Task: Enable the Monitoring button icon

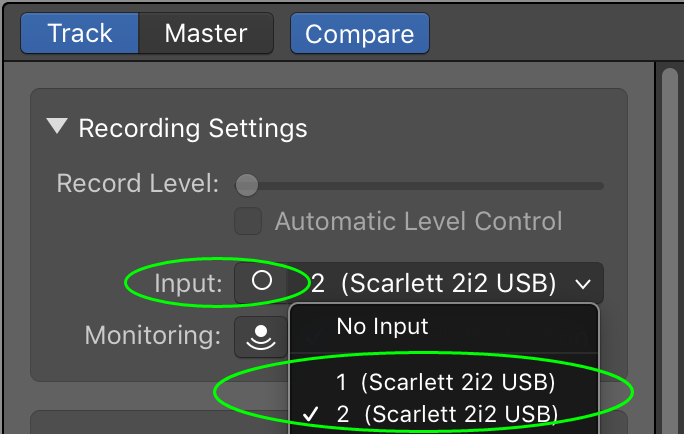Action: (x=261, y=336)
